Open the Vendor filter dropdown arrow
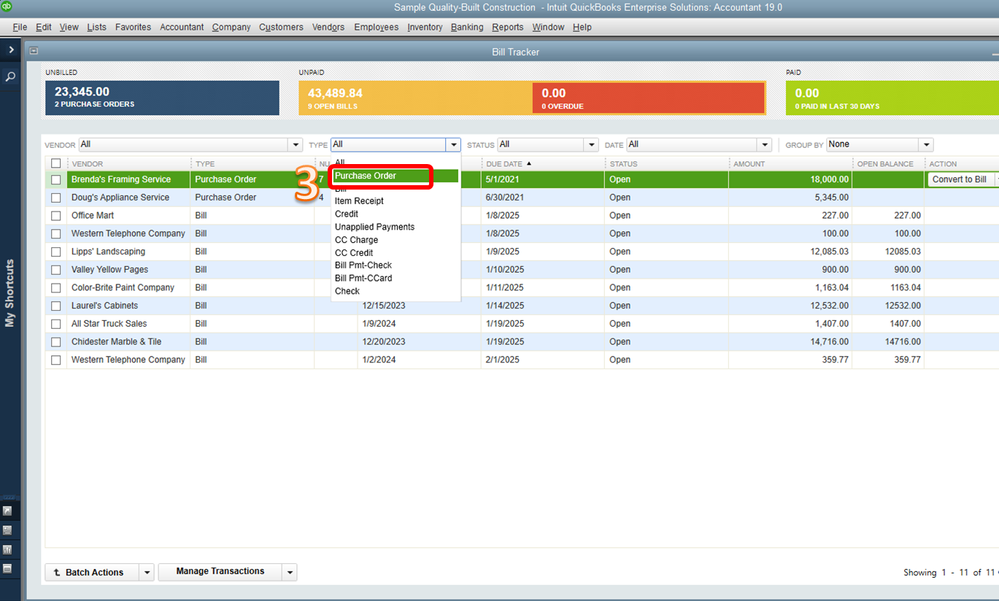This screenshot has width=999, height=601. pyautogui.click(x=295, y=145)
